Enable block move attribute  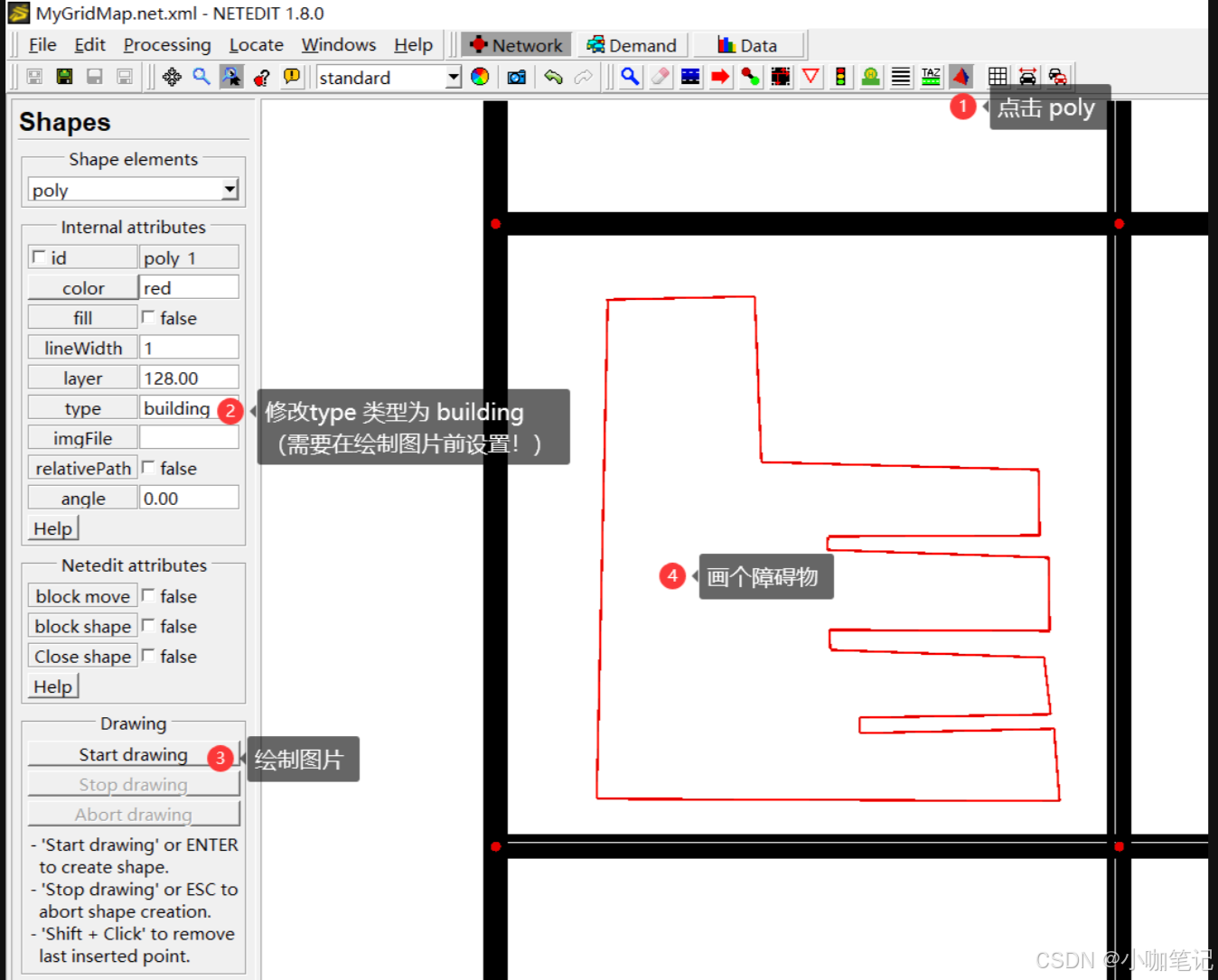pyautogui.click(x=148, y=595)
